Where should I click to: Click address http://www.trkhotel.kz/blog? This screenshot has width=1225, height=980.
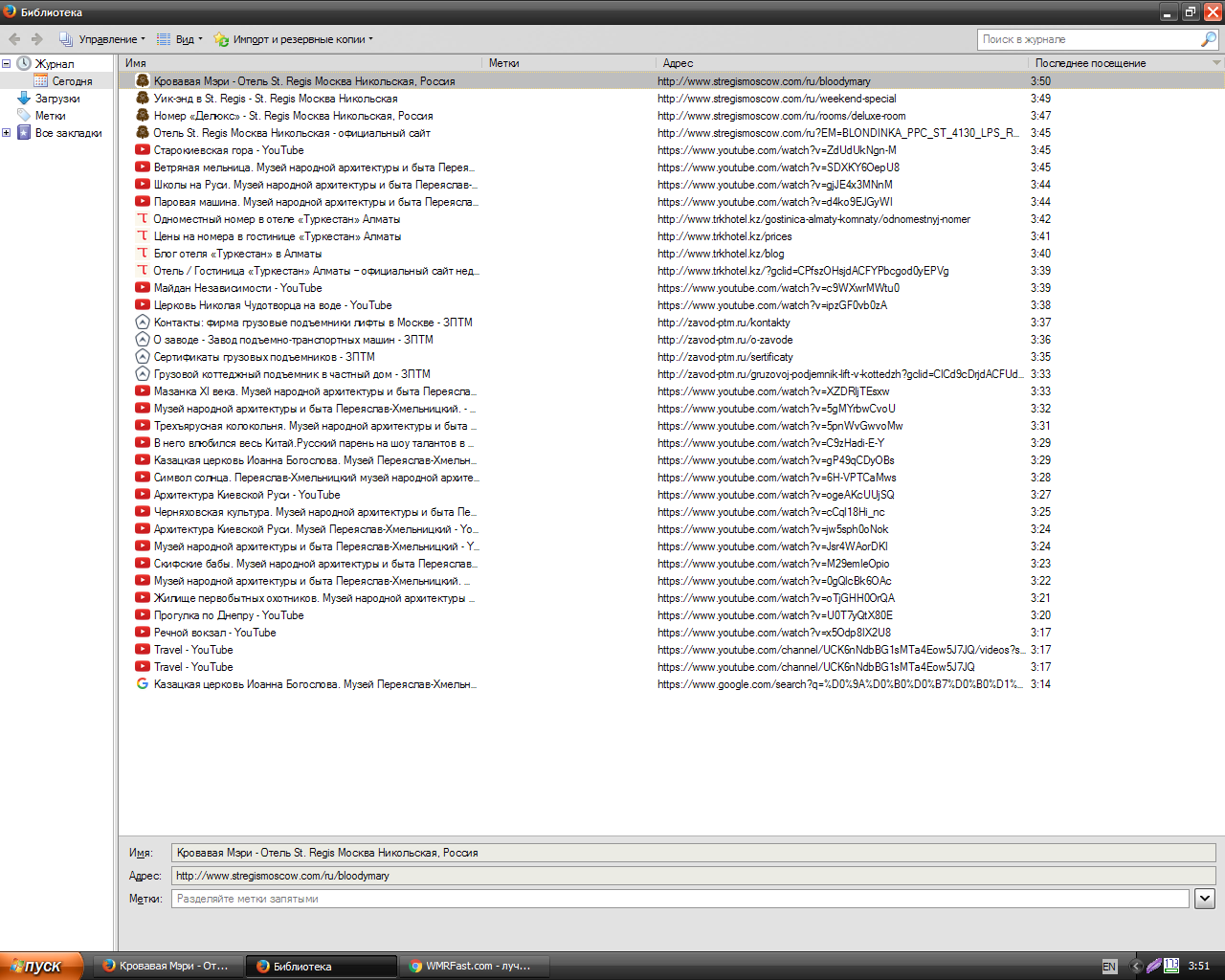721,253
